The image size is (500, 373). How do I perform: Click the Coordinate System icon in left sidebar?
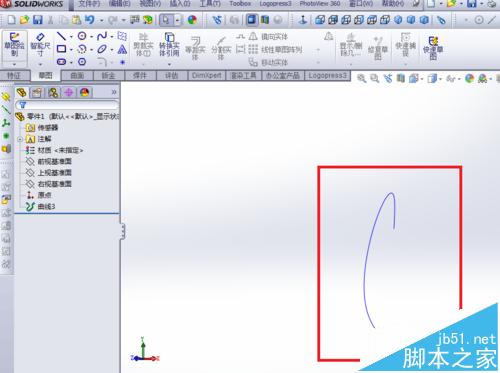(6, 123)
